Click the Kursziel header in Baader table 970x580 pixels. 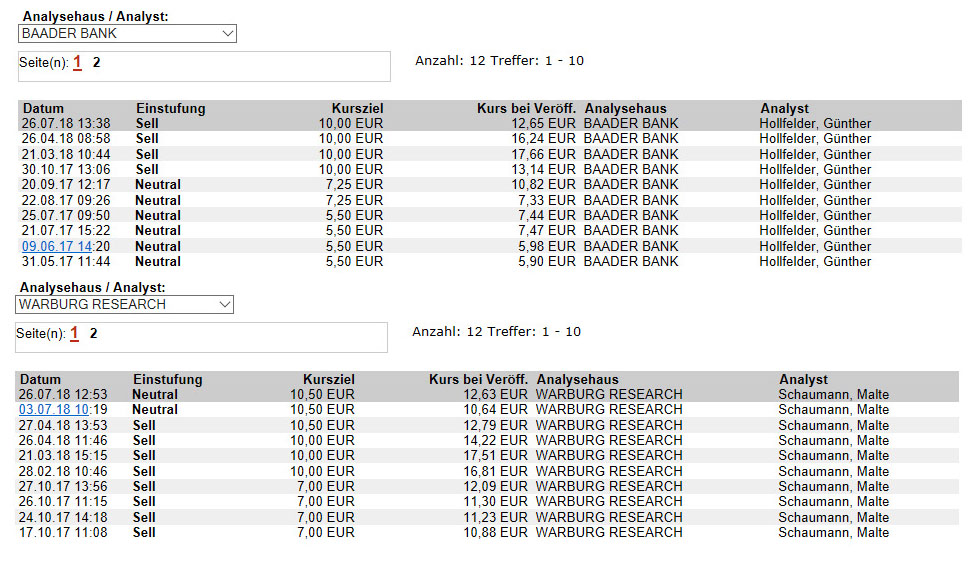[357, 108]
